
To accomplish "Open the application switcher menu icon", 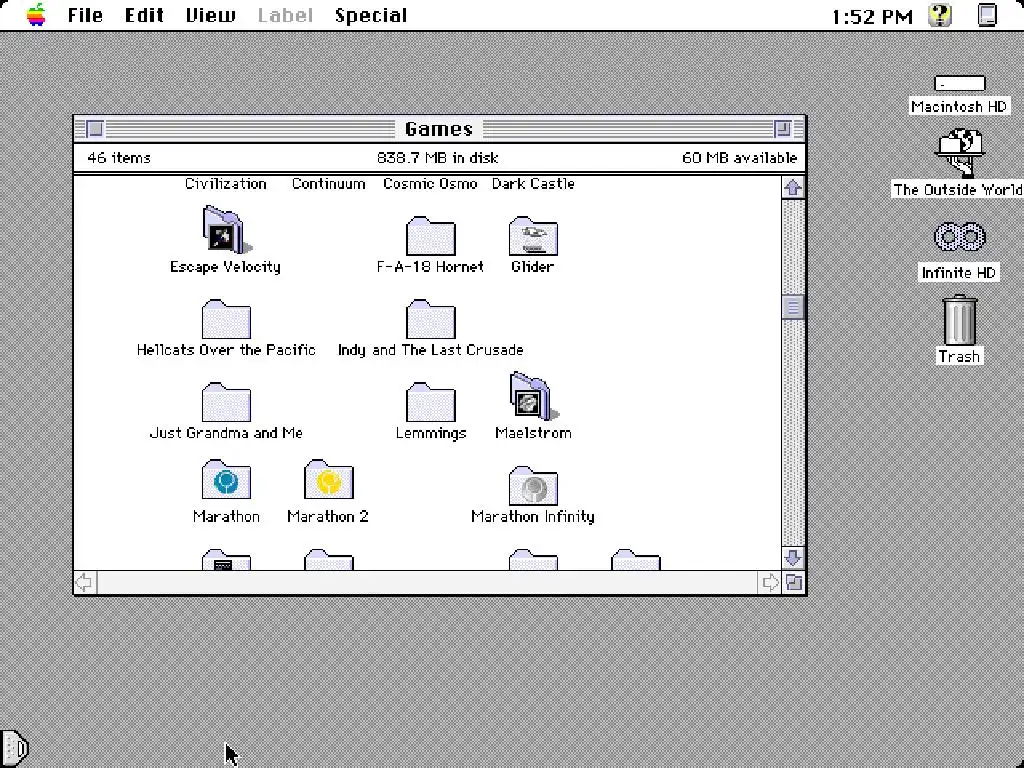I will 987,14.
